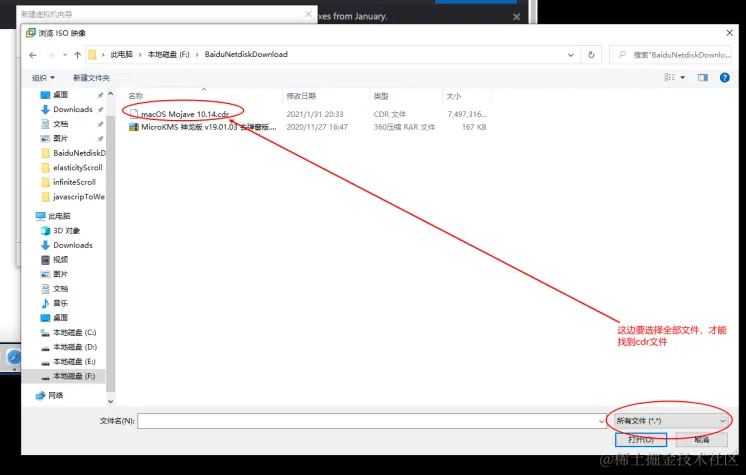Image resolution: width=746 pixels, height=475 pixels.
Task: Select MicroKMS 神龙版 v19.01.03 archive
Action: click(x=208, y=127)
